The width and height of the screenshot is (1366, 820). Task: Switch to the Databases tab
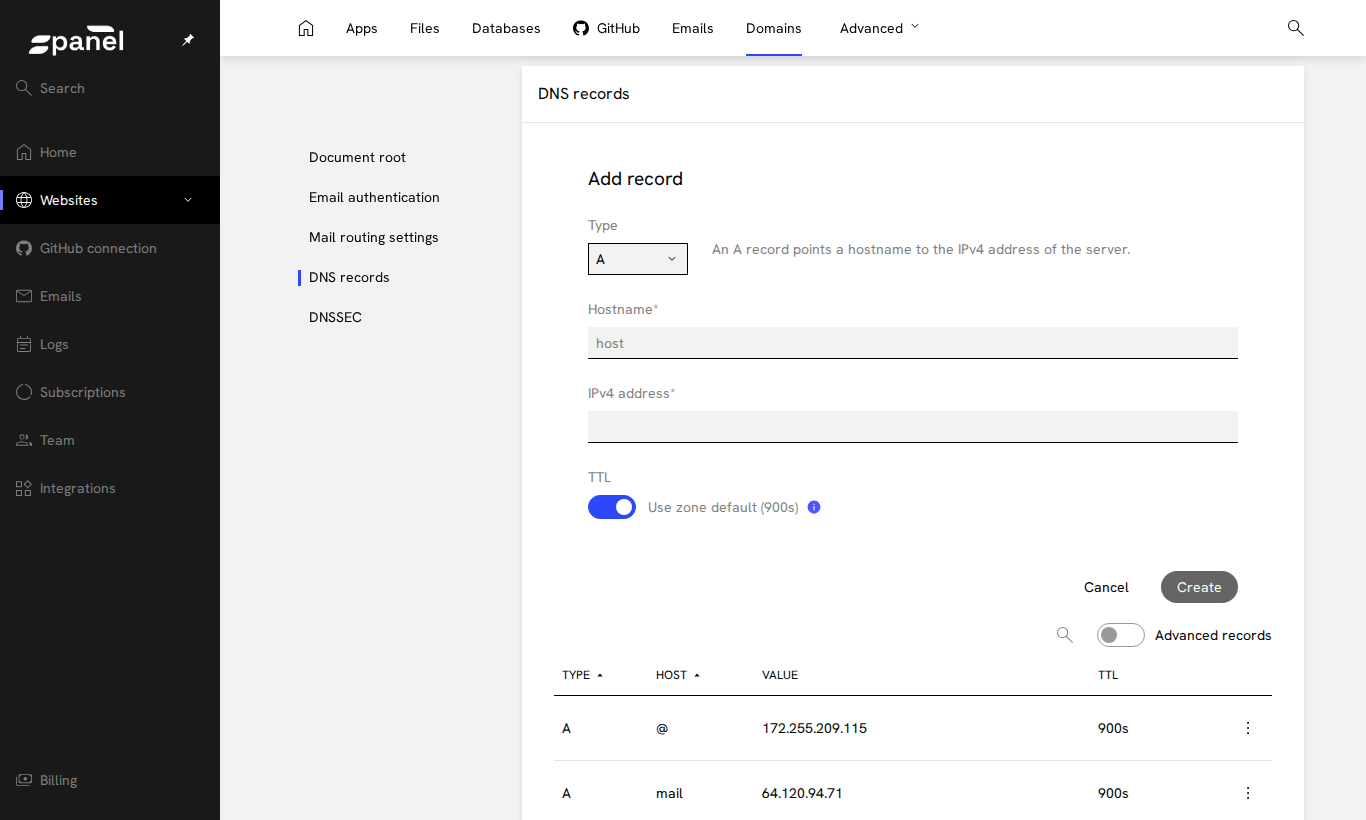(x=506, y=28)
